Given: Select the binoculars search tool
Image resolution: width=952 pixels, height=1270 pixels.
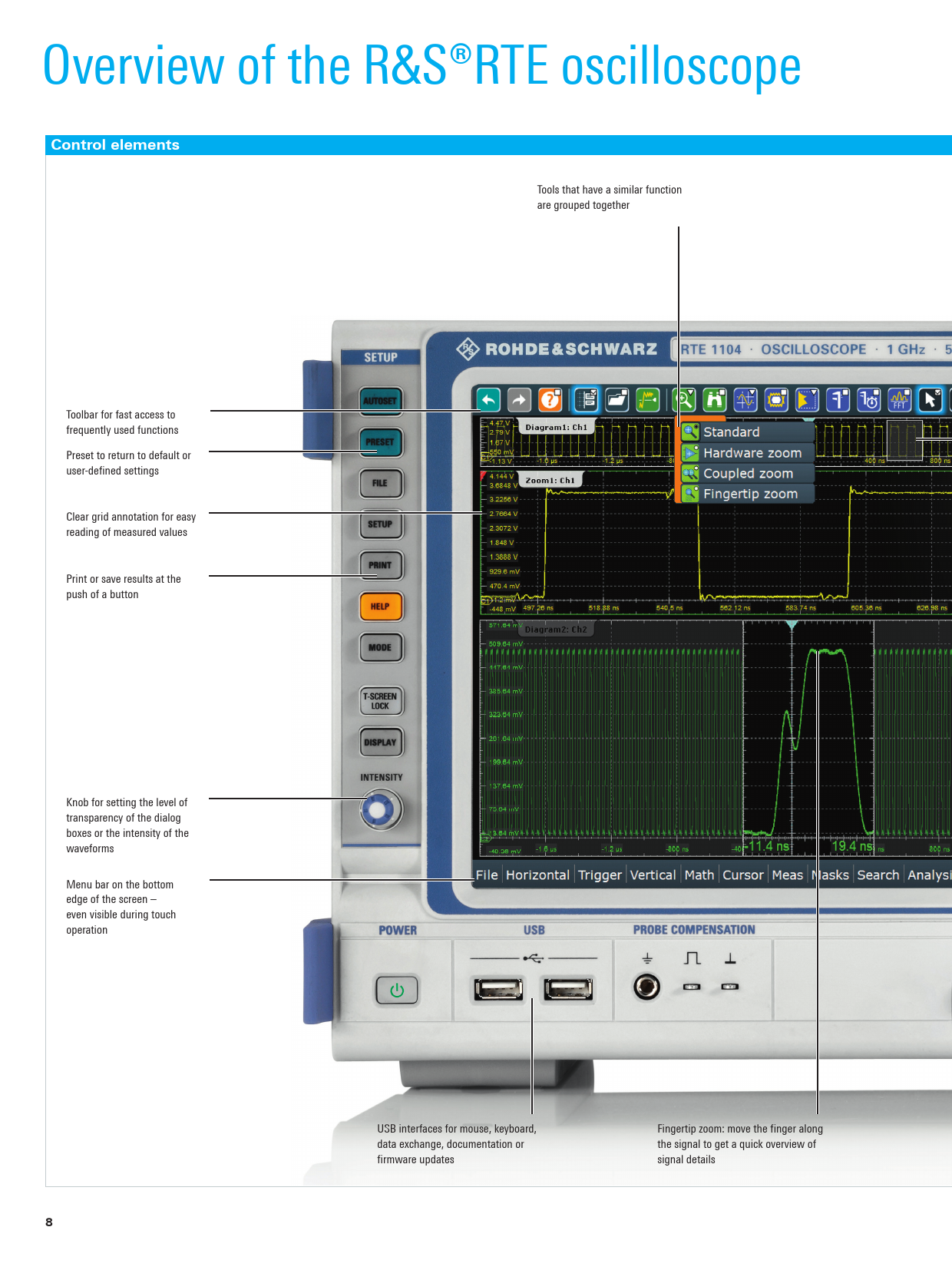Looking at the screenshot, I should [x=715, y=399].
